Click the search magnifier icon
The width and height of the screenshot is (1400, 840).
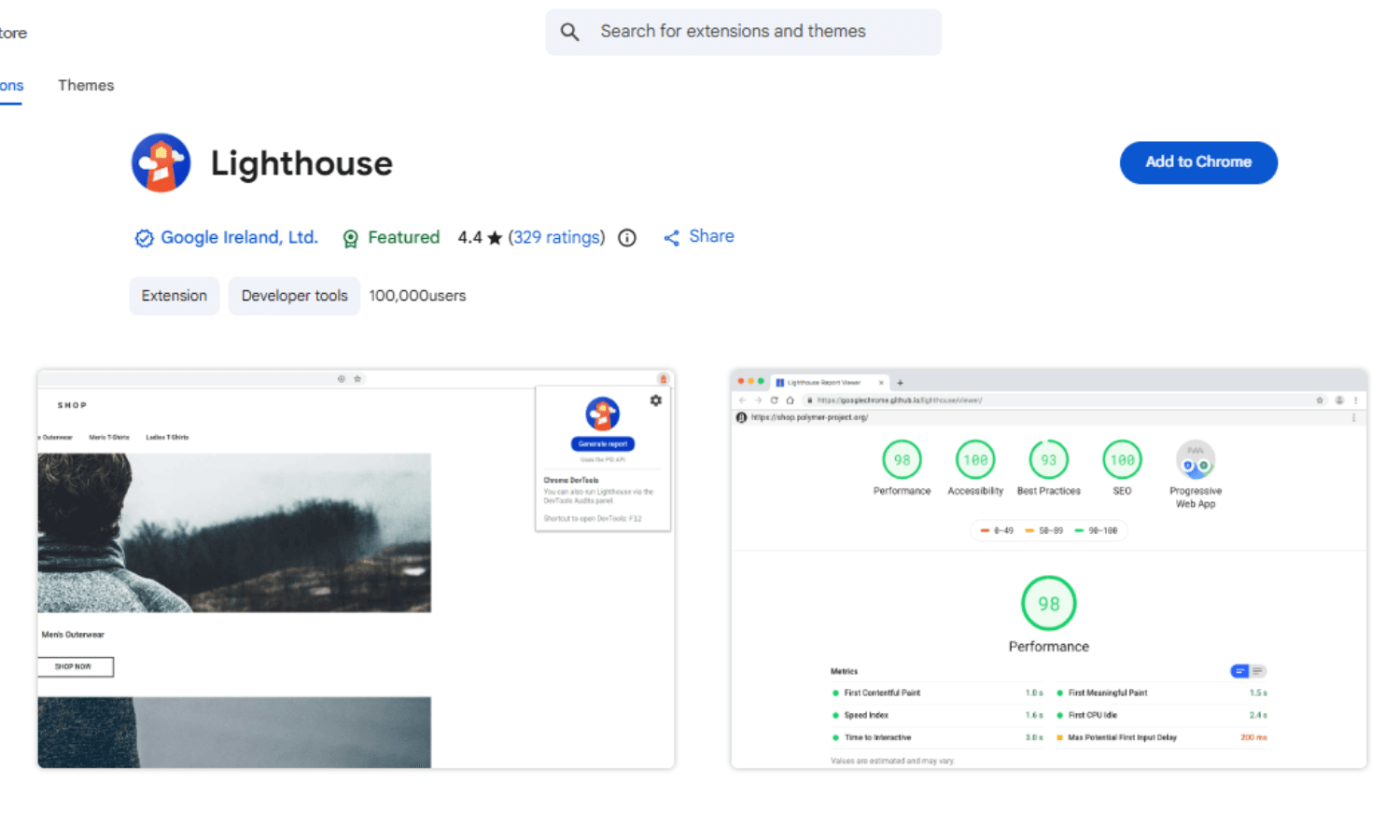[x=569, y=32]
